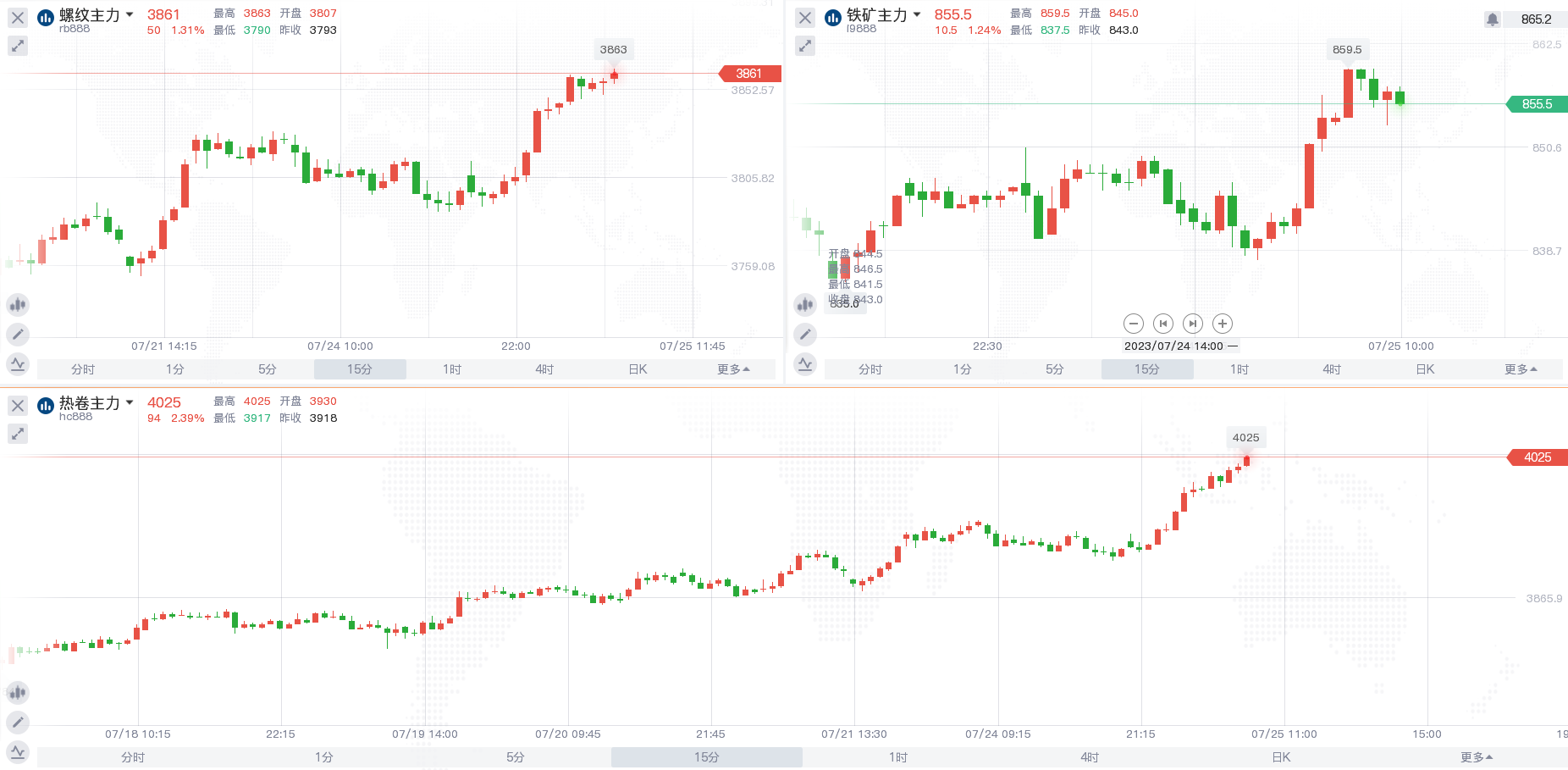
Task: Switch 螺纹主力 chart to 5分
Action: [268, 369]
